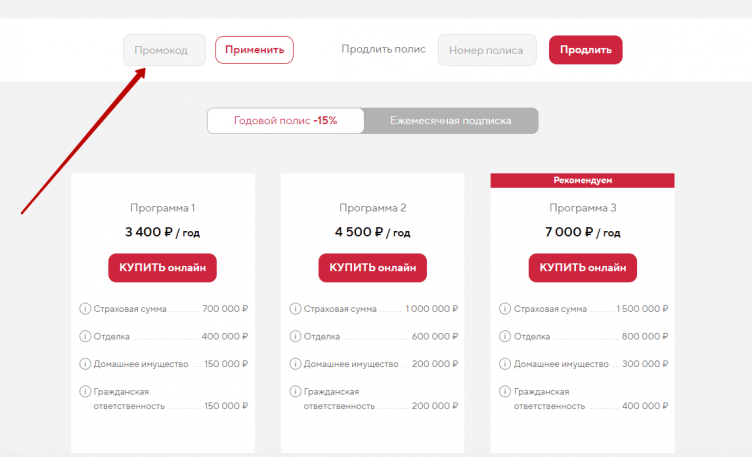Click info icon beside Программа 2 Гражданская ответственность
This screenshot has width=752, height=457.
pyautogui.click(x=295, y=391)
